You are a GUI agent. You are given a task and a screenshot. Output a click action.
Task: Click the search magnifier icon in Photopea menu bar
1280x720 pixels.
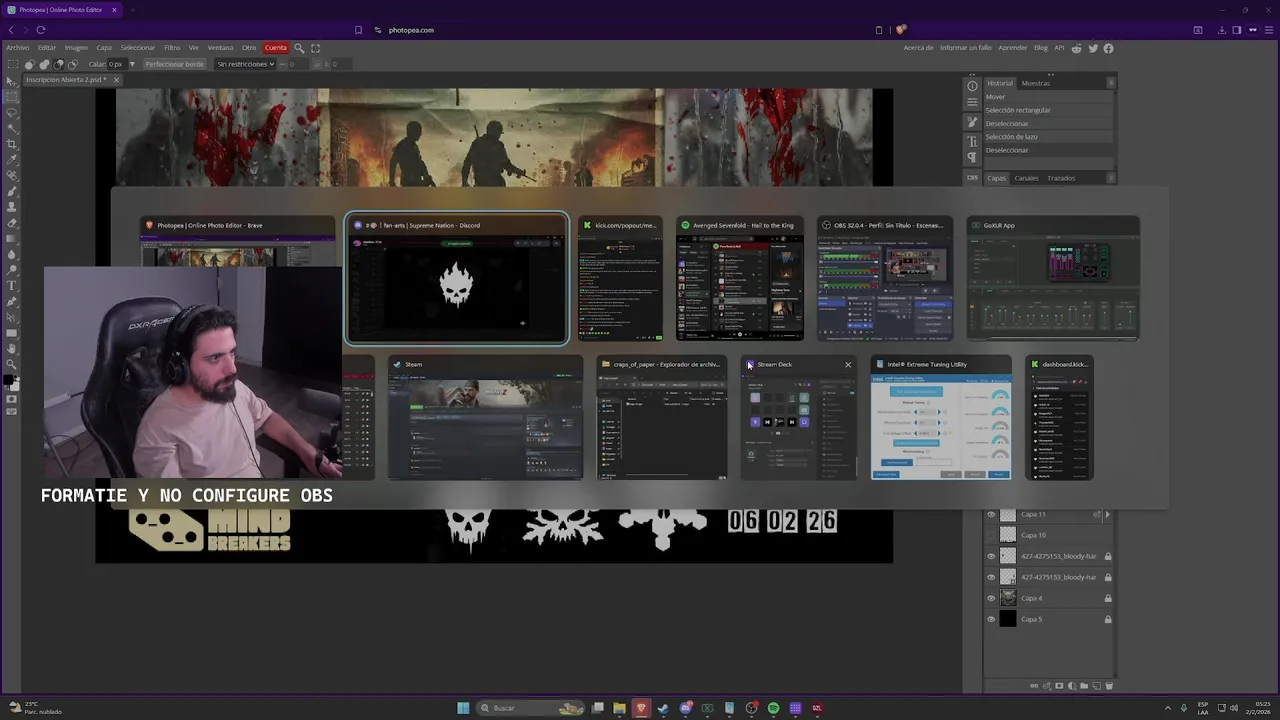tap(299, 48)
